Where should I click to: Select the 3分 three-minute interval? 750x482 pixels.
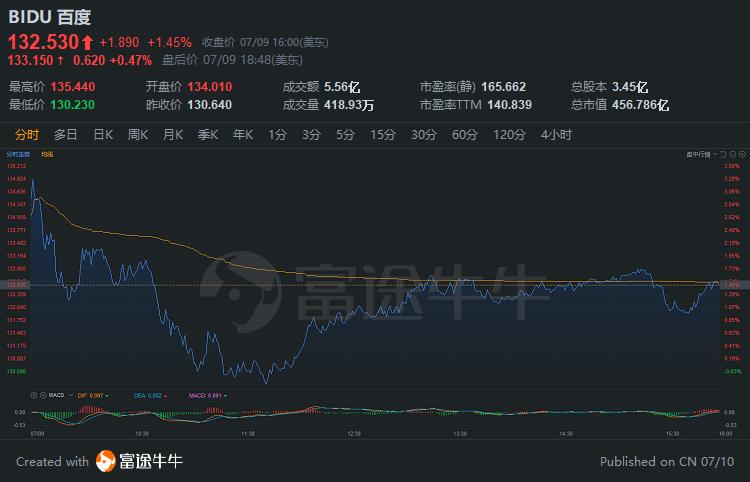coord(311,135)
